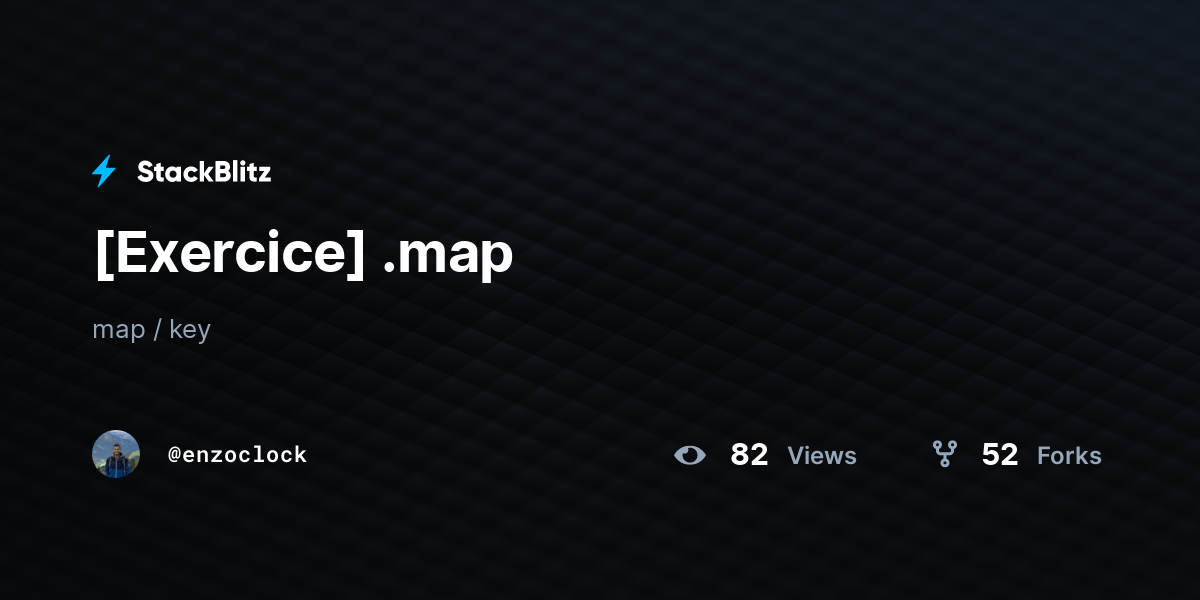Select the Forks label
This screenshot has height=600, width=1200.
click(x=1069, y=455)
